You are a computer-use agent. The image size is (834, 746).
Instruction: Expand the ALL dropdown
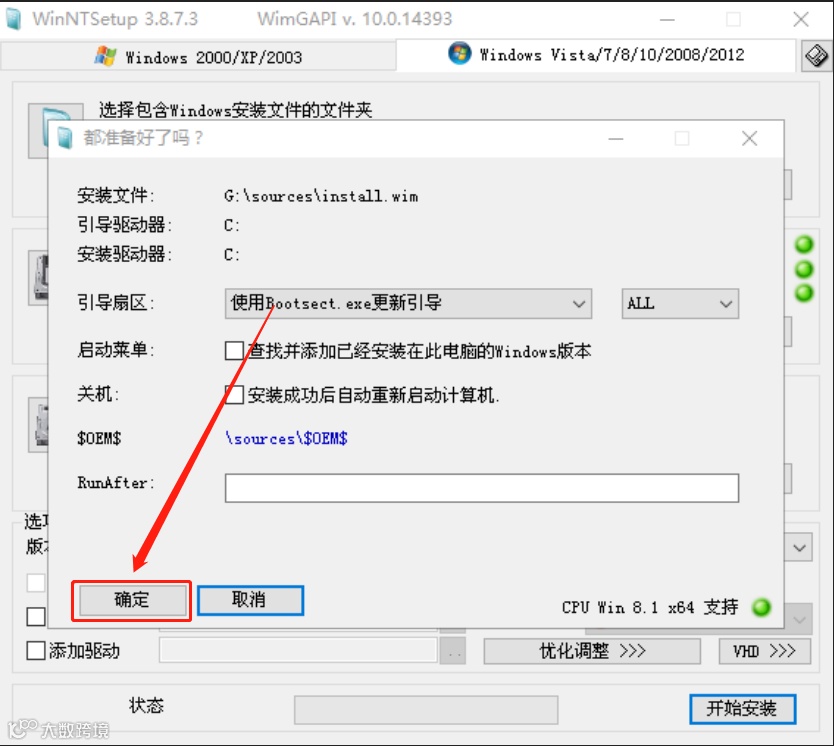pyautogui.click(x=680, y=304)
